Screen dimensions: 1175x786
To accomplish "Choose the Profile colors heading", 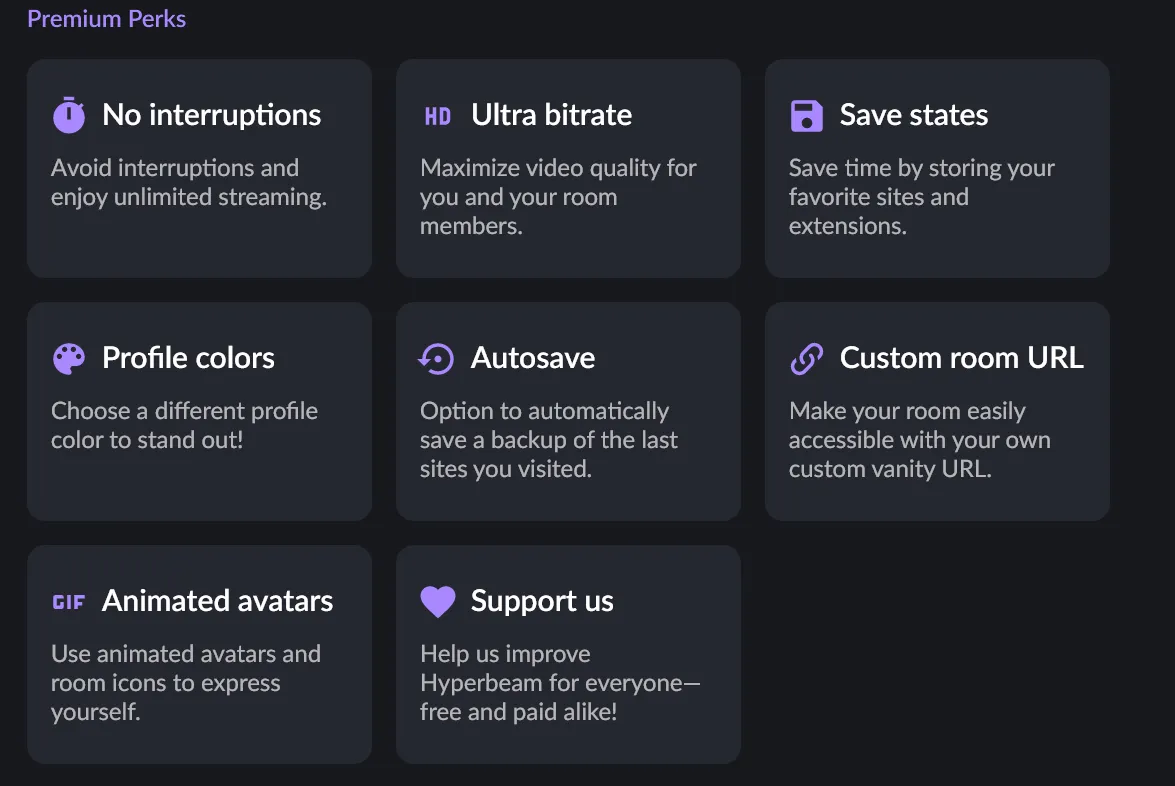I will 188,357.
